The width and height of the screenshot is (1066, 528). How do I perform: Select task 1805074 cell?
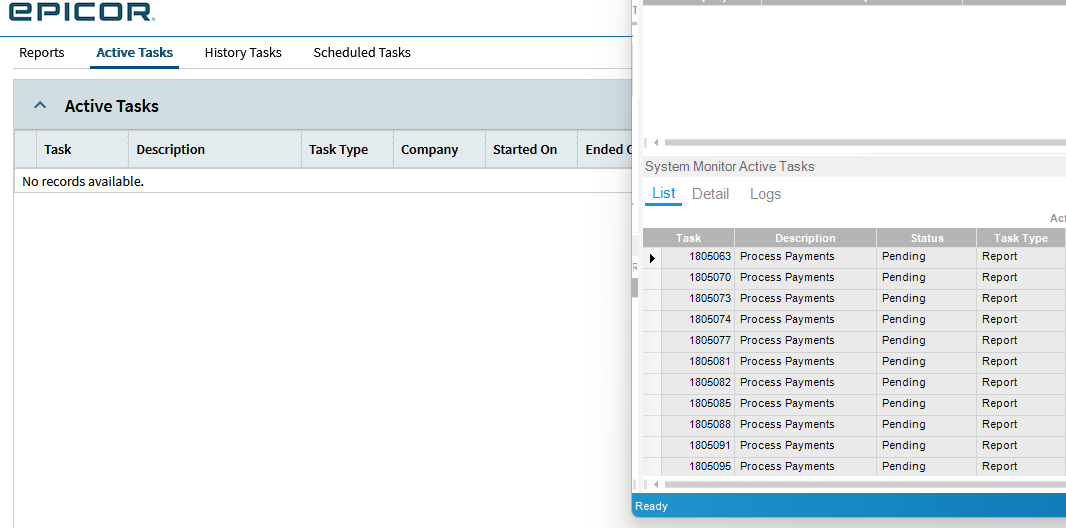pyautogui.click(x=698, y=320)
